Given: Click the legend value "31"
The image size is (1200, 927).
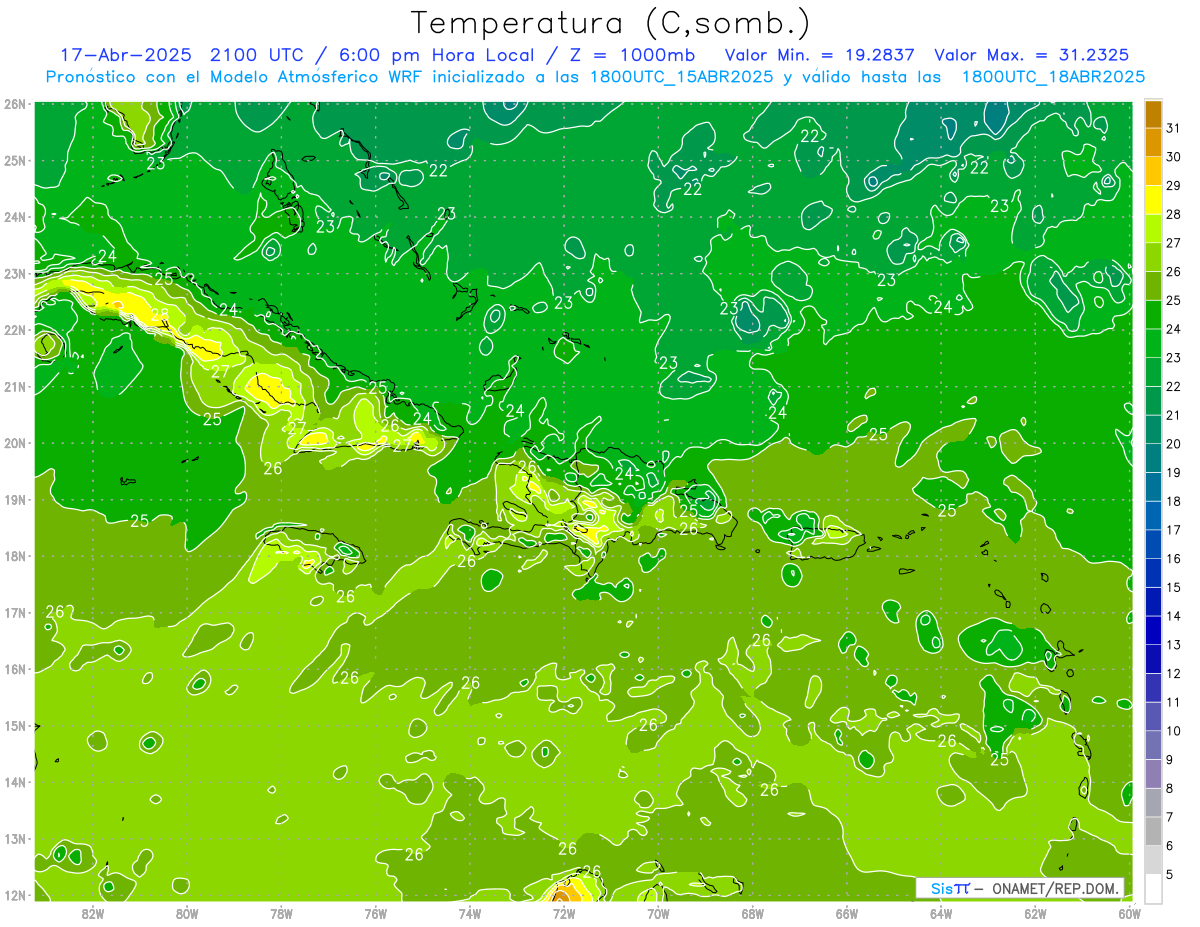Looking at the screenshot, I should point(1173,128).
